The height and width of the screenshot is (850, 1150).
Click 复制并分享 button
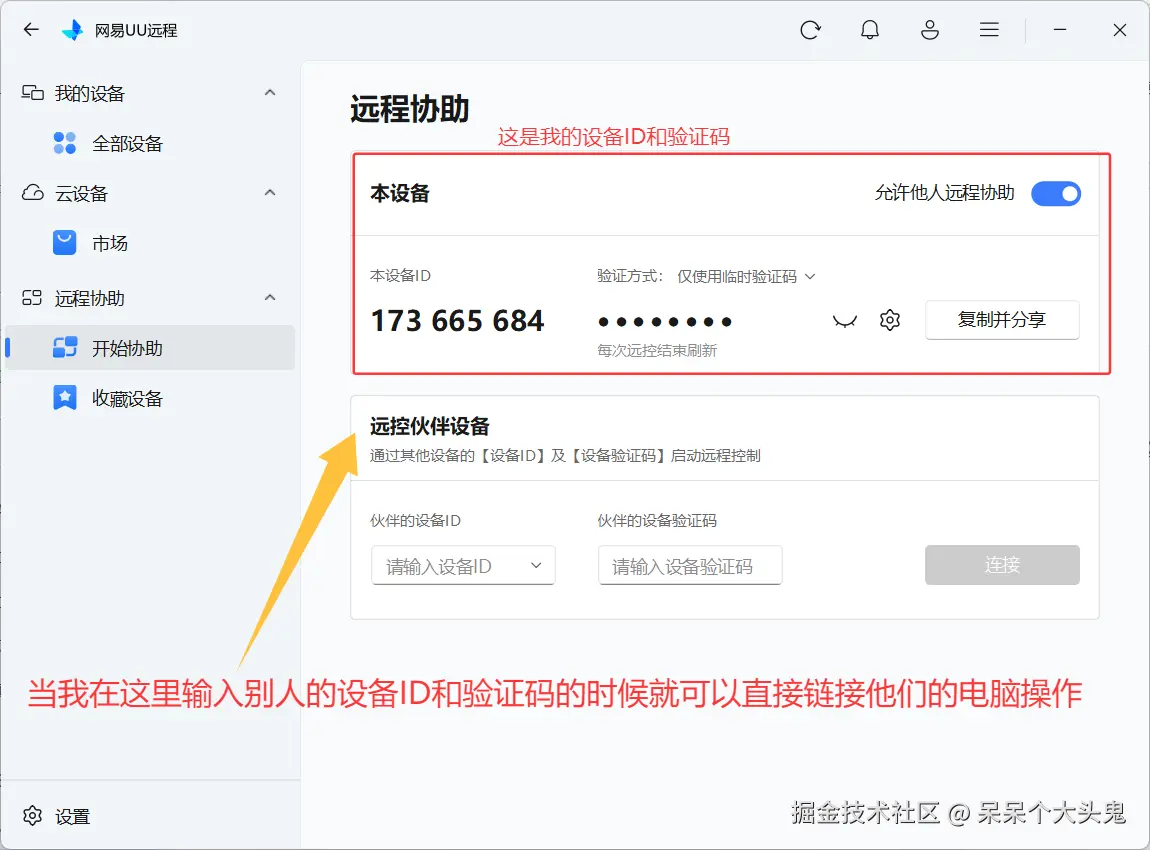coord(1002,320)
